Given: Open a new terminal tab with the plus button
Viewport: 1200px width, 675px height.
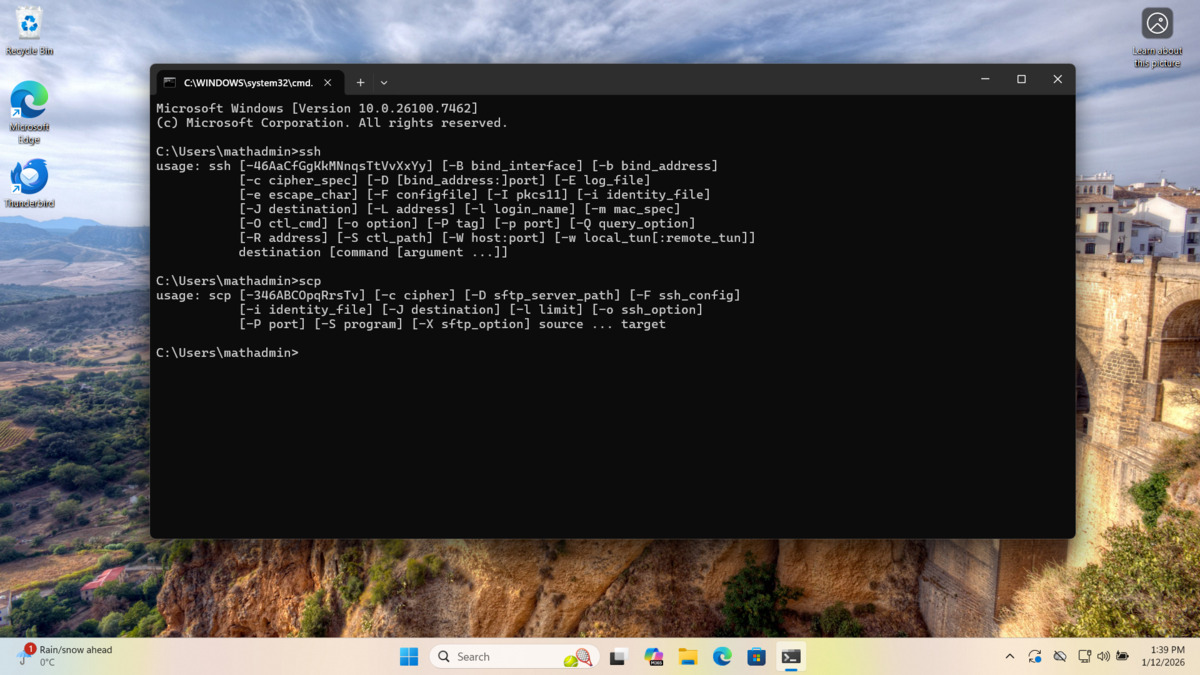Looking at the screenshot, I should coord(360,82).
